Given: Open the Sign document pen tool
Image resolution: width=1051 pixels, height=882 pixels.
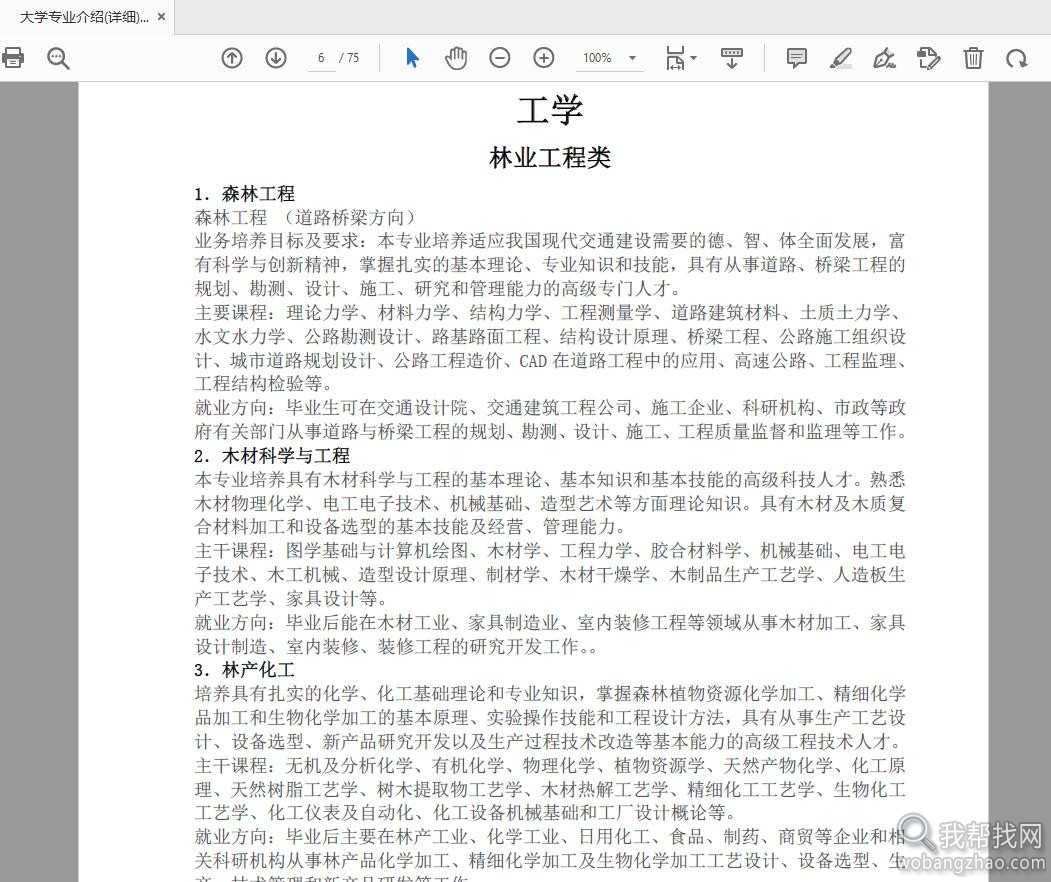Looking at the screenshot, I should pyautogui.click(x=884, y=58).
